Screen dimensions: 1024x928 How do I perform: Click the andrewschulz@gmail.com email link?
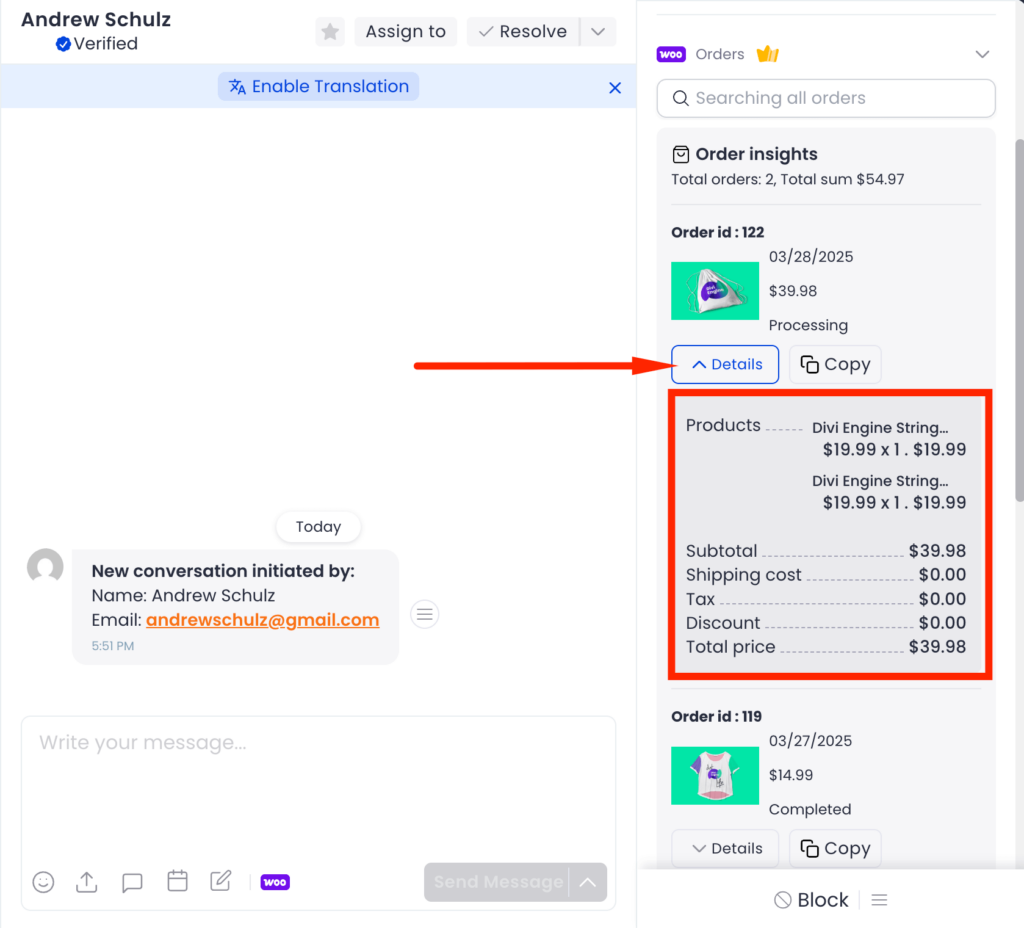click(x=262, y=620)
